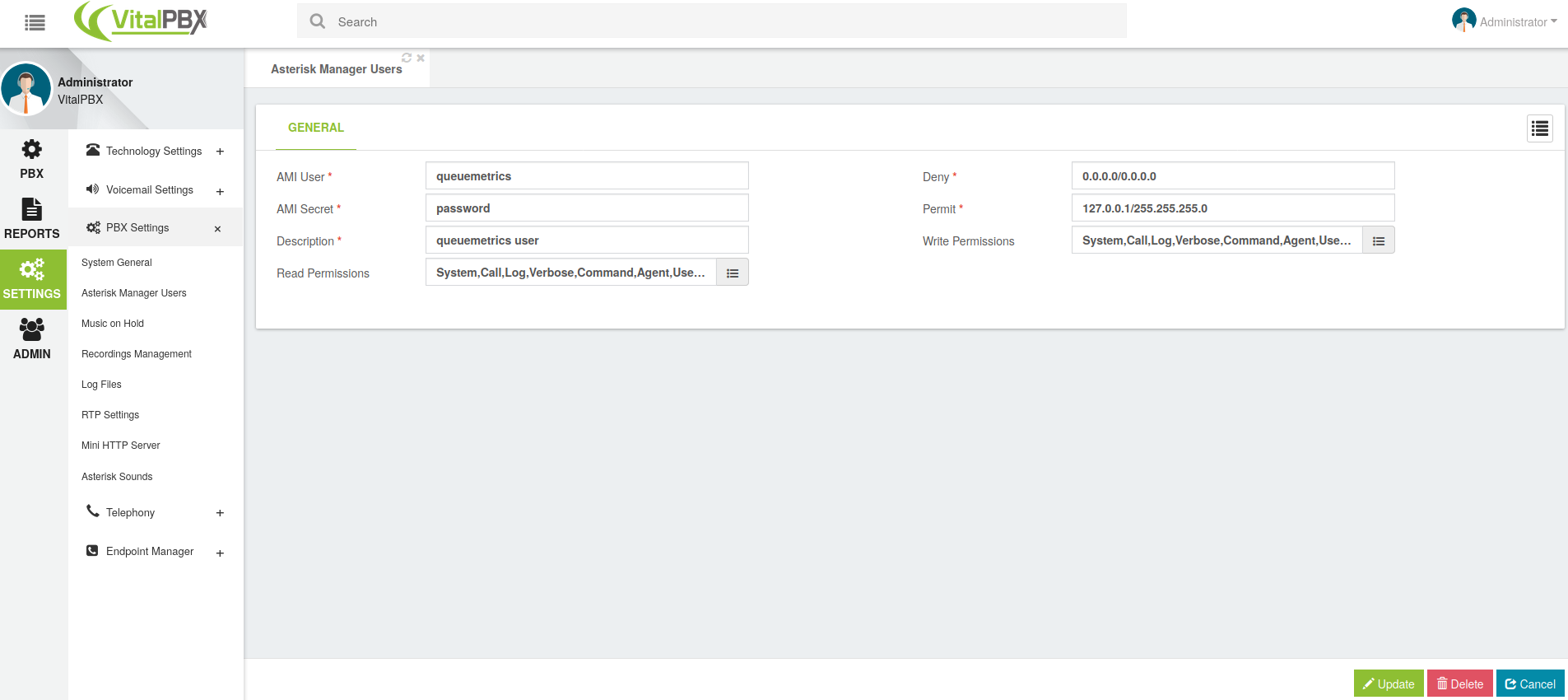Collapse the PBX Settings menu
This screenshot has height=700, width=1568.
point(217,229)
